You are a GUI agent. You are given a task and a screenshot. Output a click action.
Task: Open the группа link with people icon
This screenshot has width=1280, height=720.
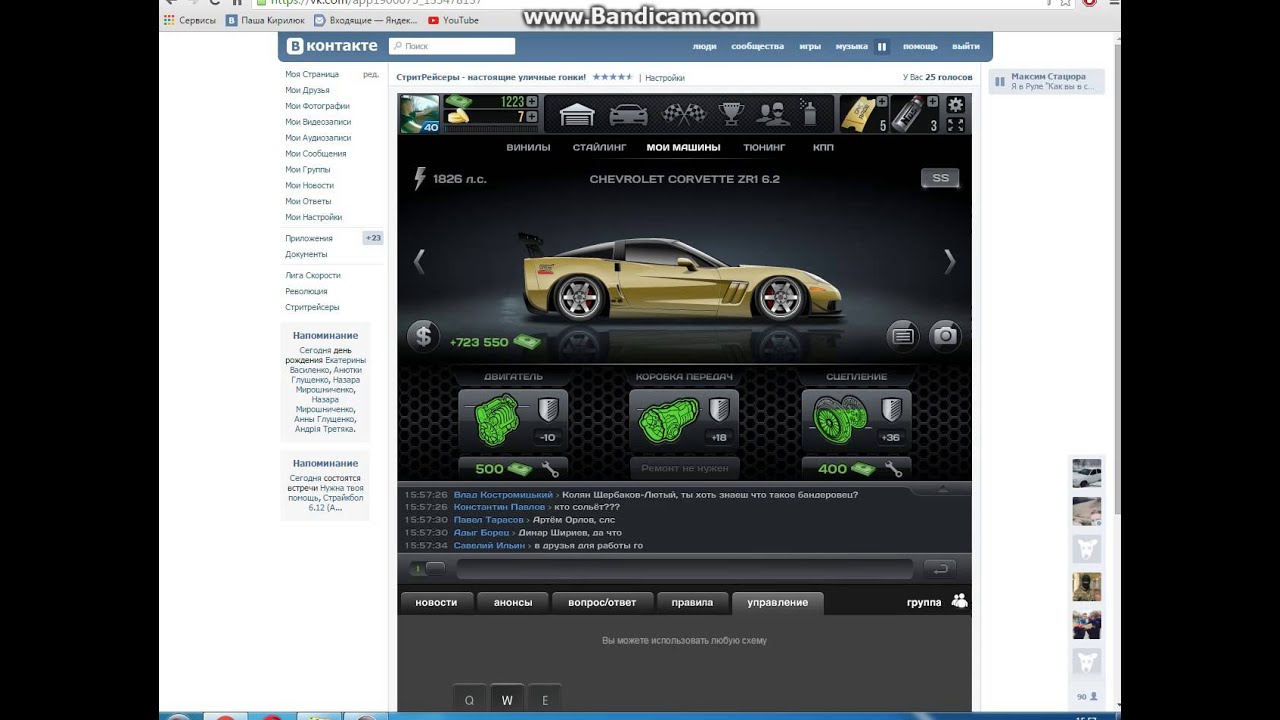pyautogui.click(x=937, y=602)
